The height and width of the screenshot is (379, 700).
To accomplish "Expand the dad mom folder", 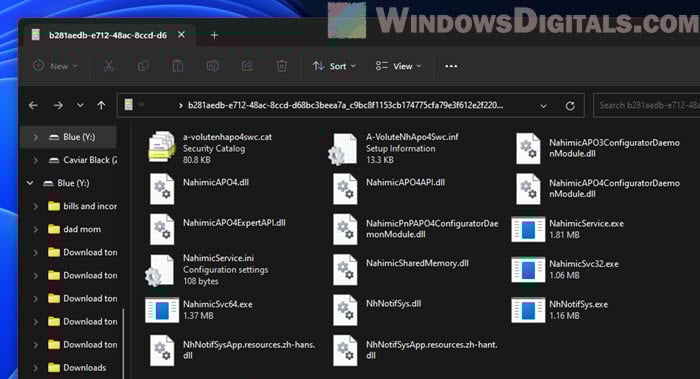I will click(x=35, y=229).
